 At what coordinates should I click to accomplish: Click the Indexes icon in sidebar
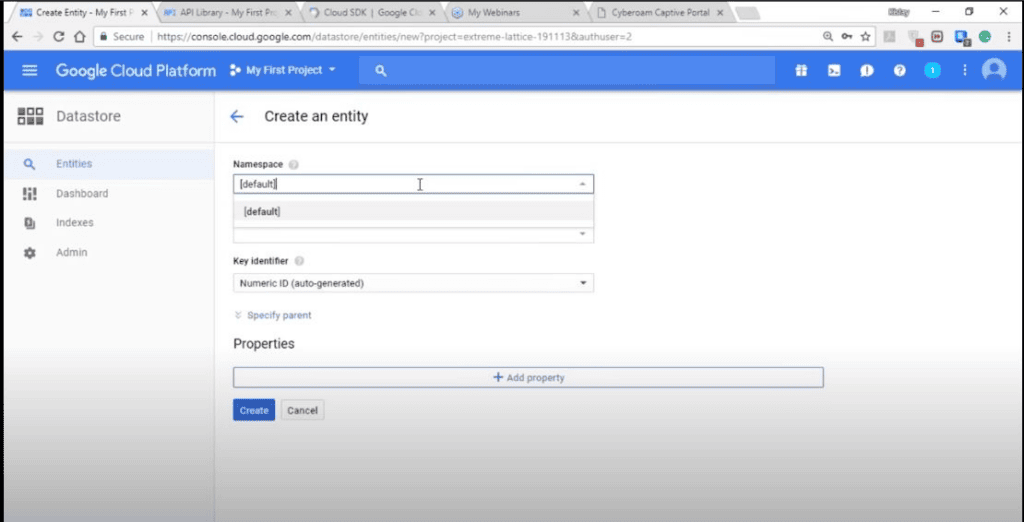[x=29, y=223]
